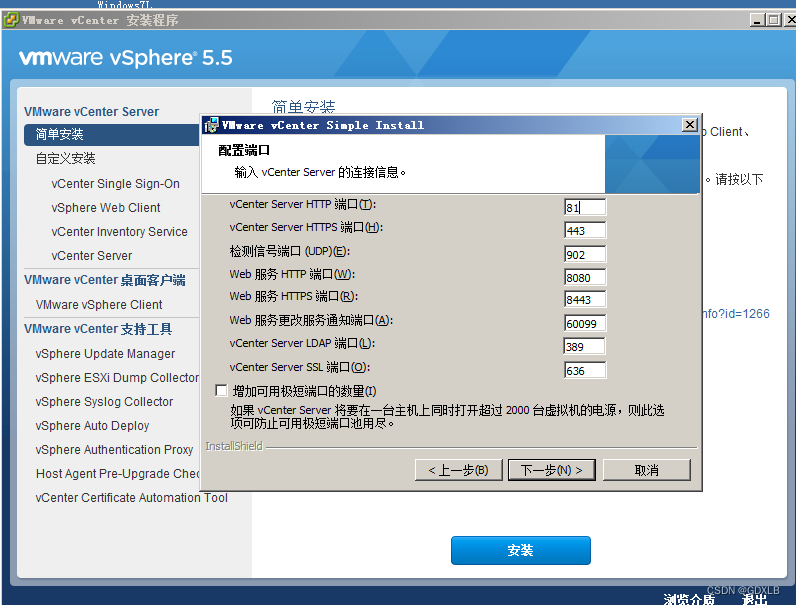Select 简单安装 in the left sidebar

pos(111,135)
